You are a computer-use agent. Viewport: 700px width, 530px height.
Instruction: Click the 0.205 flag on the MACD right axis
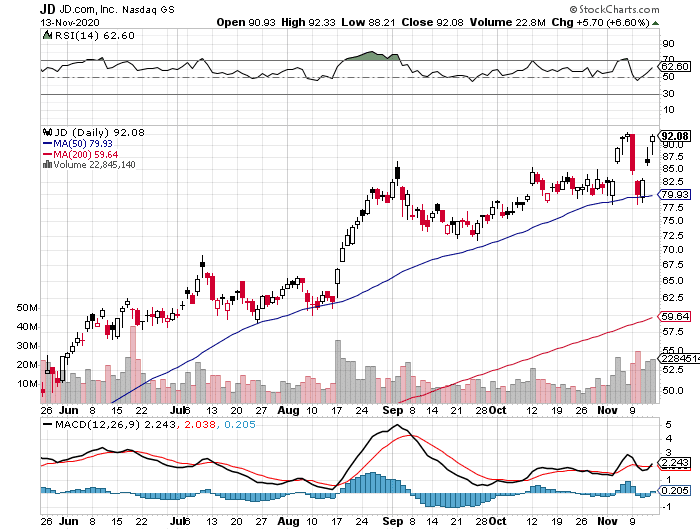coord(675,491)
